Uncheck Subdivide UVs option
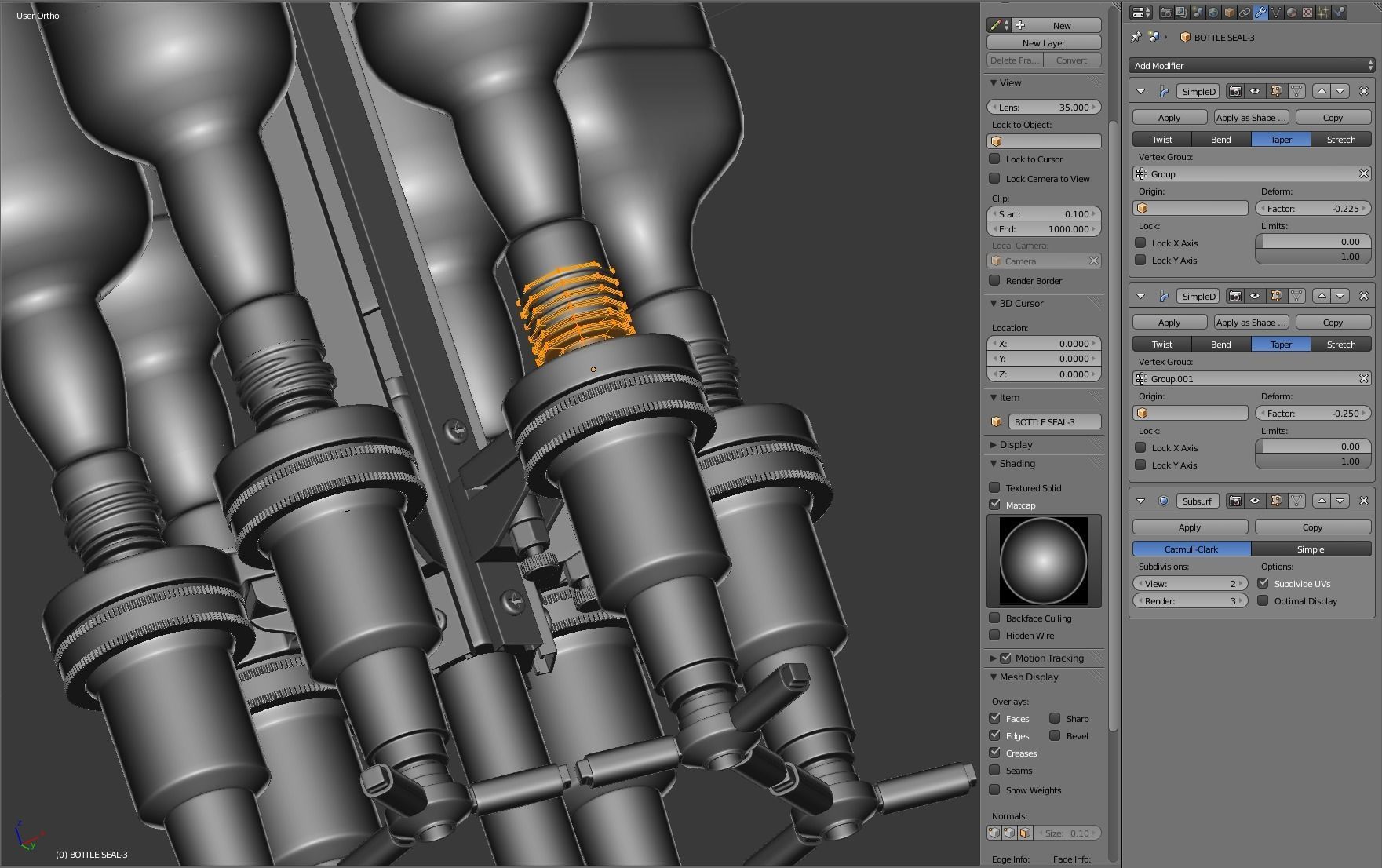This screenshot has height=868, width=1382. click(x=1263, y=583)
